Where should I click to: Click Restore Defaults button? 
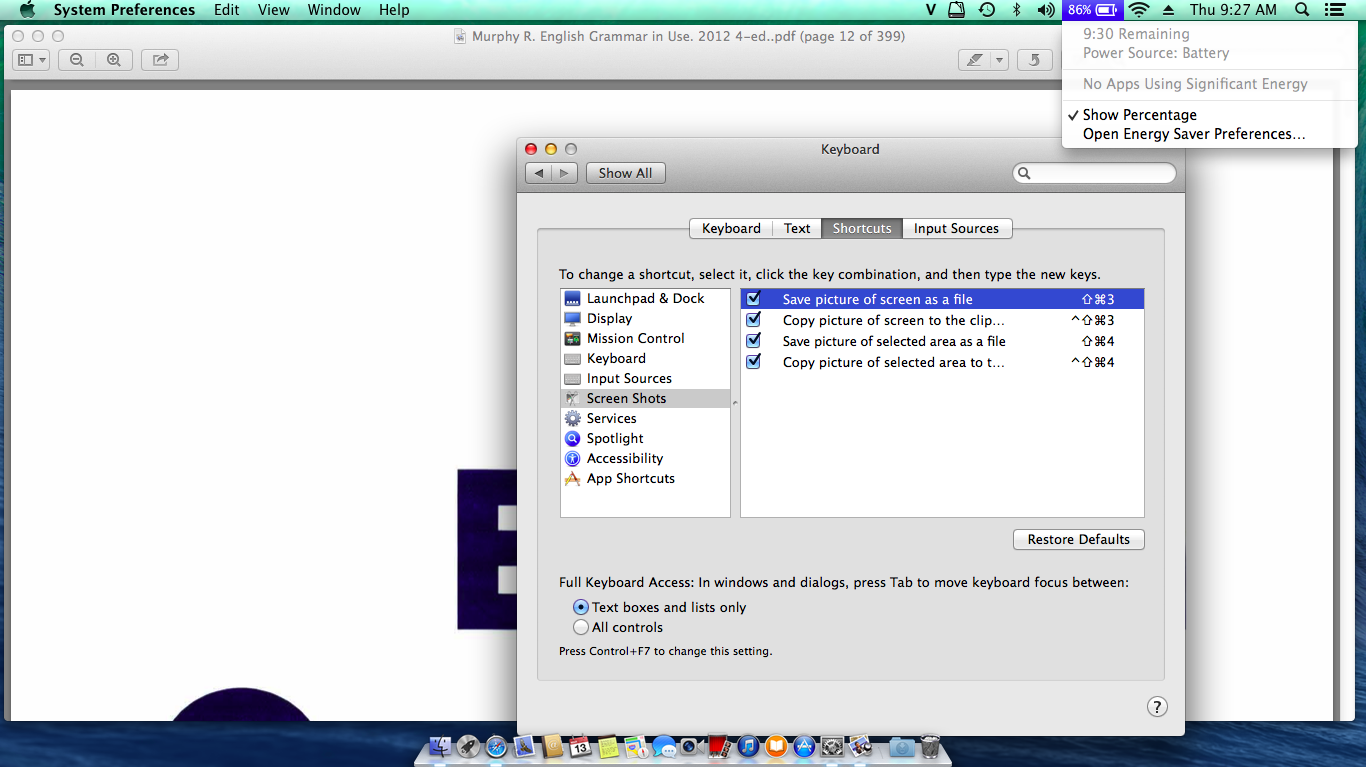tap(1078, 539)
